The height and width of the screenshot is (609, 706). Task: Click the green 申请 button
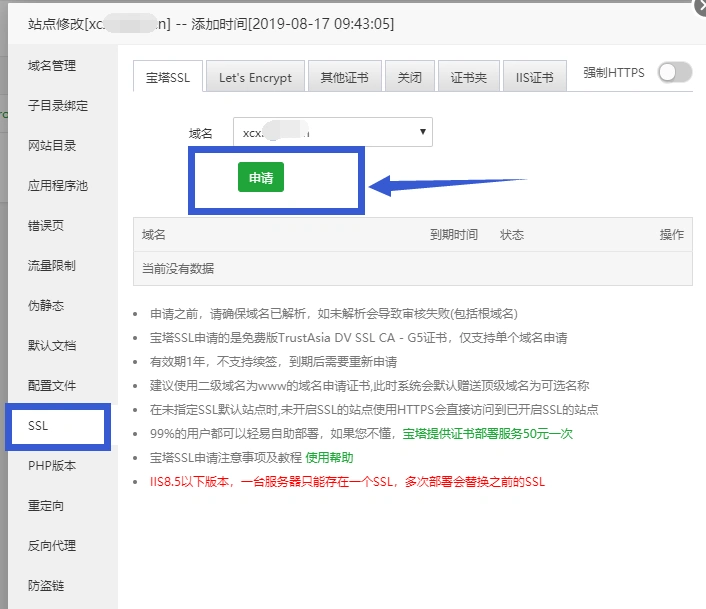click(x=261, y=177)
